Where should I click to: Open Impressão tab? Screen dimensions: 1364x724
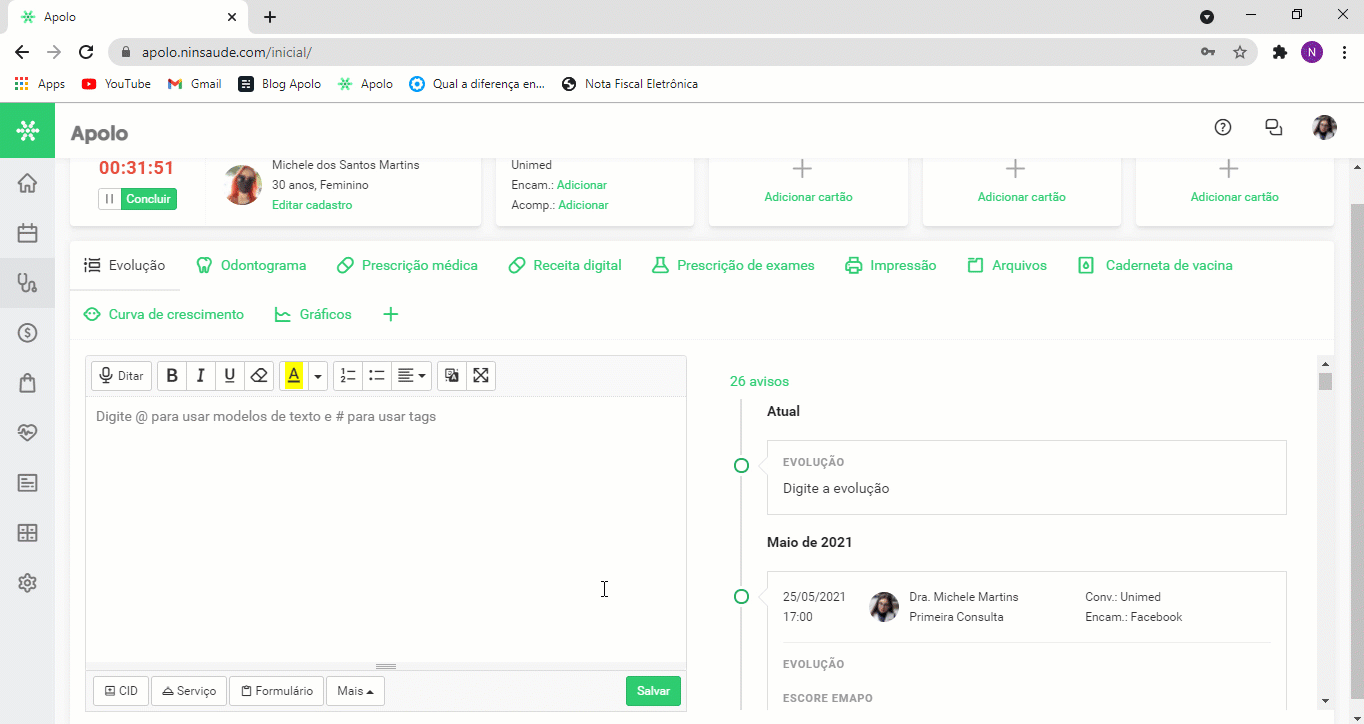[891, 265]
